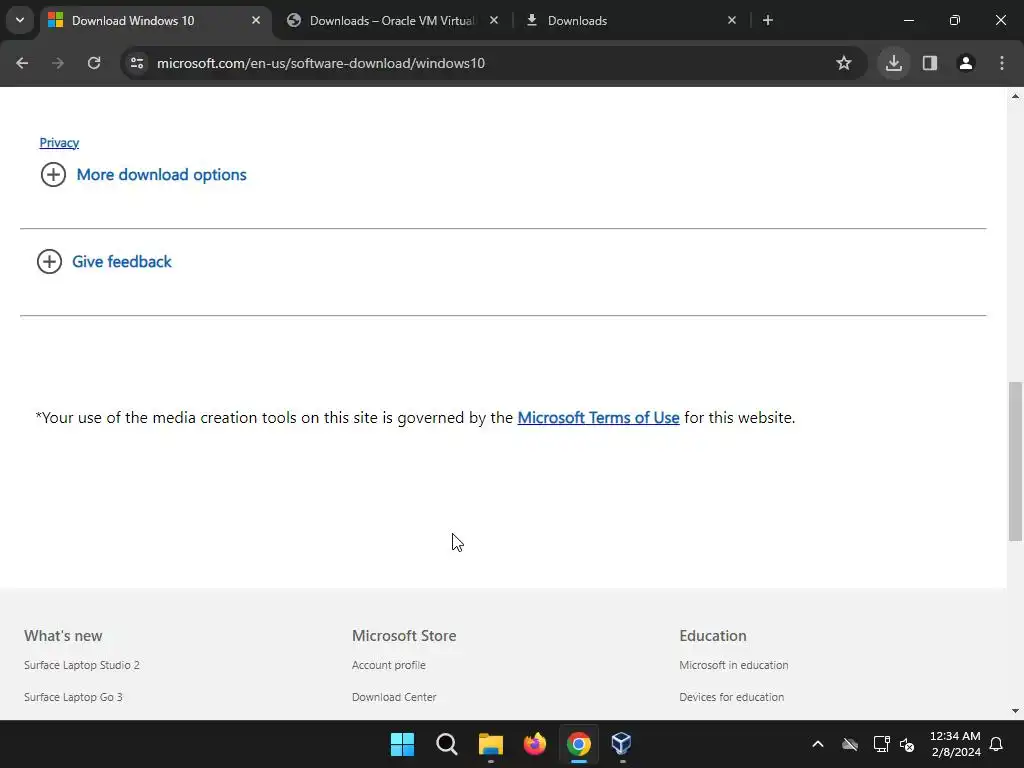Reload the current page
Image resolution: width=1024 pixels, height=768 pixels.
click(94, 63)
